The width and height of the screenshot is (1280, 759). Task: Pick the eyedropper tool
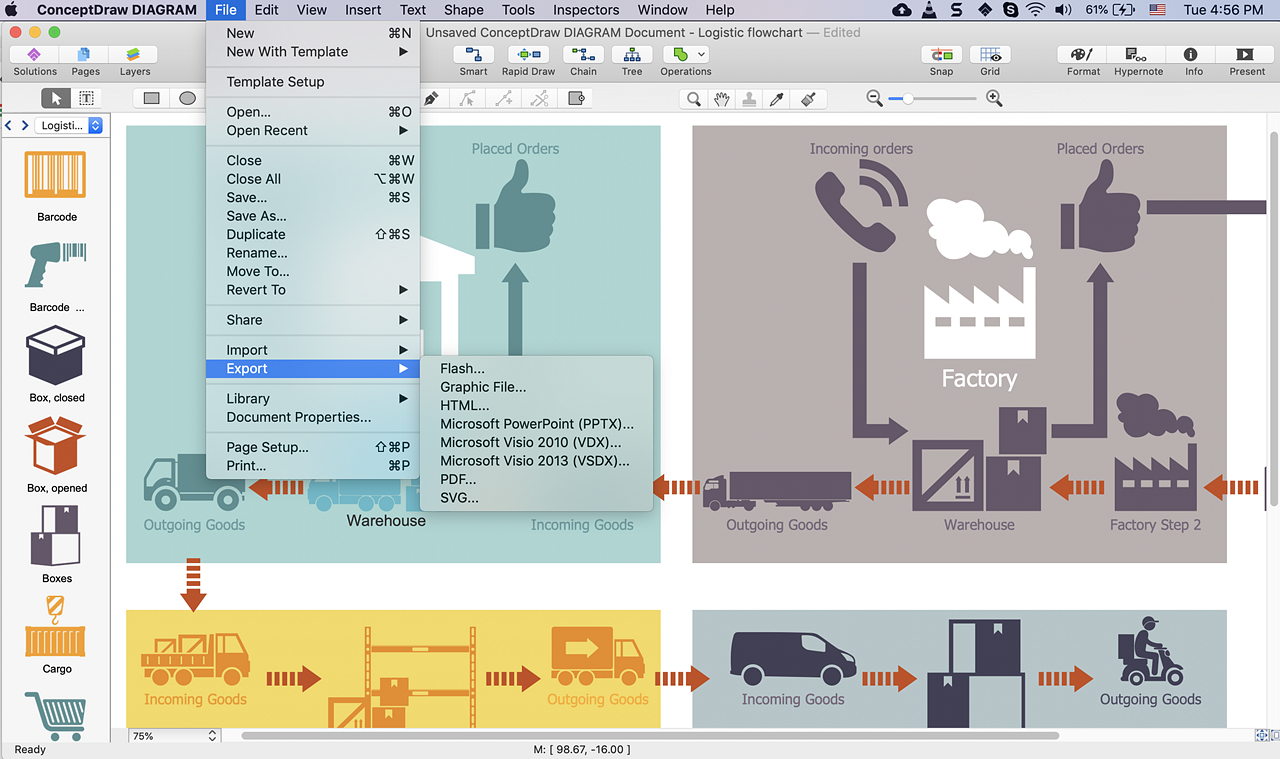click(x=777, y=98)
